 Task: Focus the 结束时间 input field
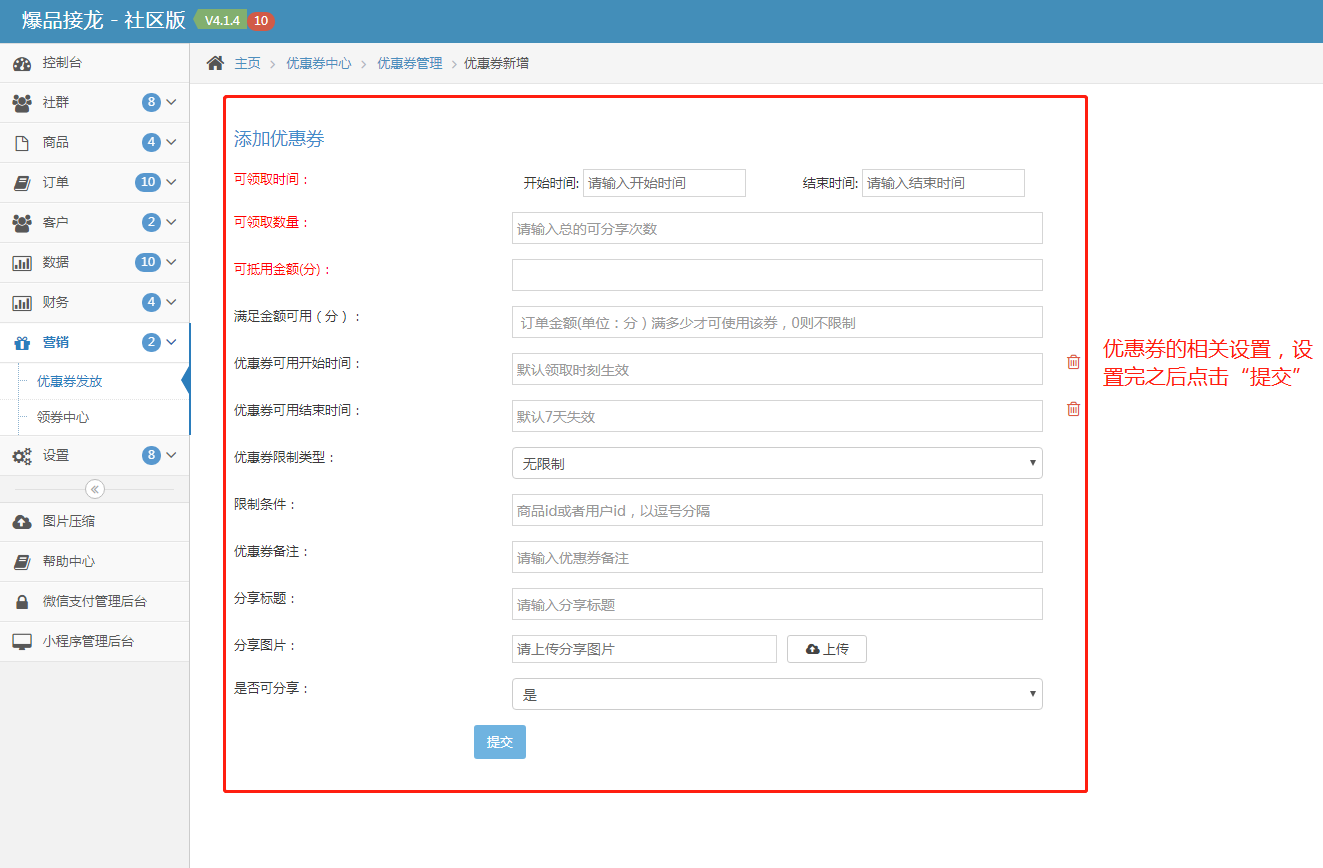(x=943, y=183)
